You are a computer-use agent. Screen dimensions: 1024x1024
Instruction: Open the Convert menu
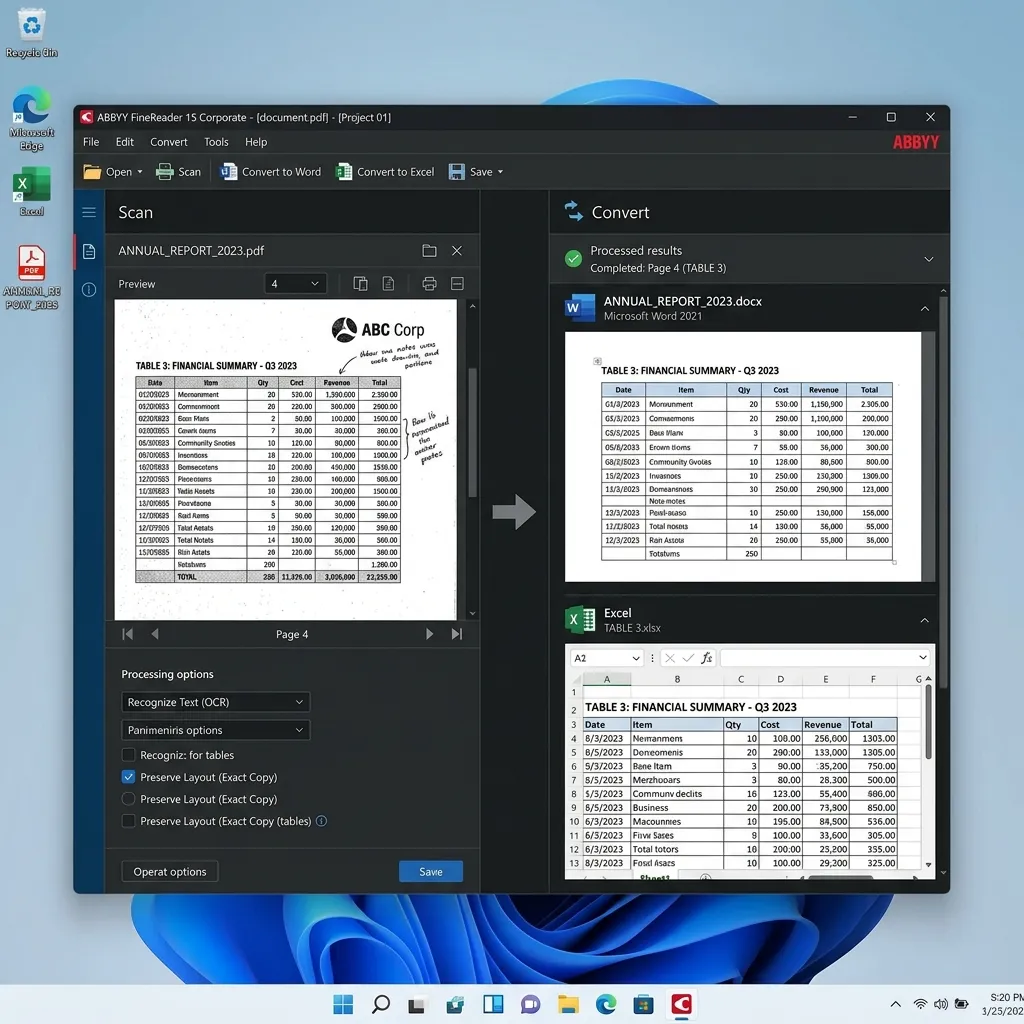pyautogui.click(x=168, y=142)
